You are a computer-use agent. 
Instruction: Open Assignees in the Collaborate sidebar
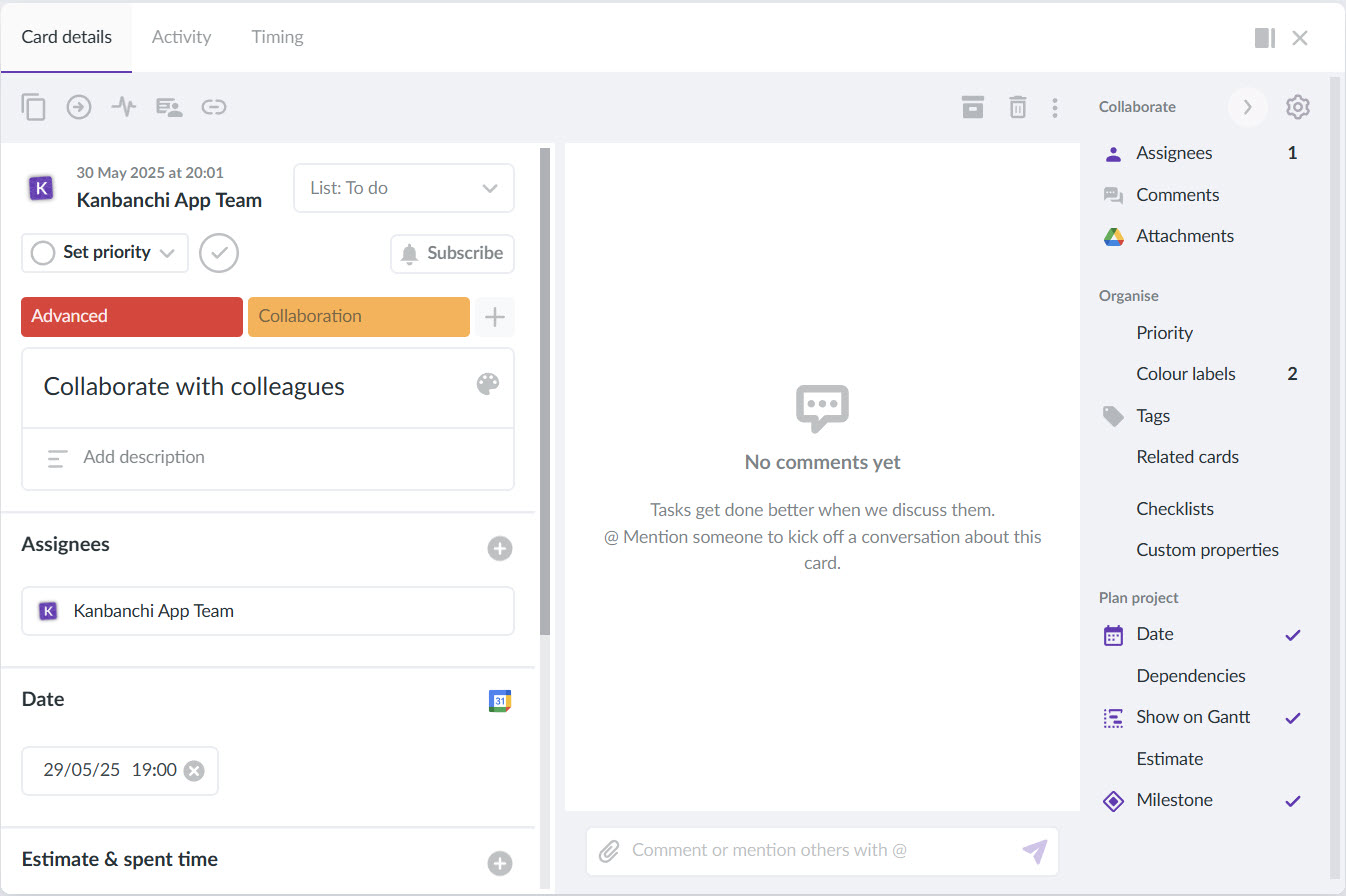(x=1174, y=153)
